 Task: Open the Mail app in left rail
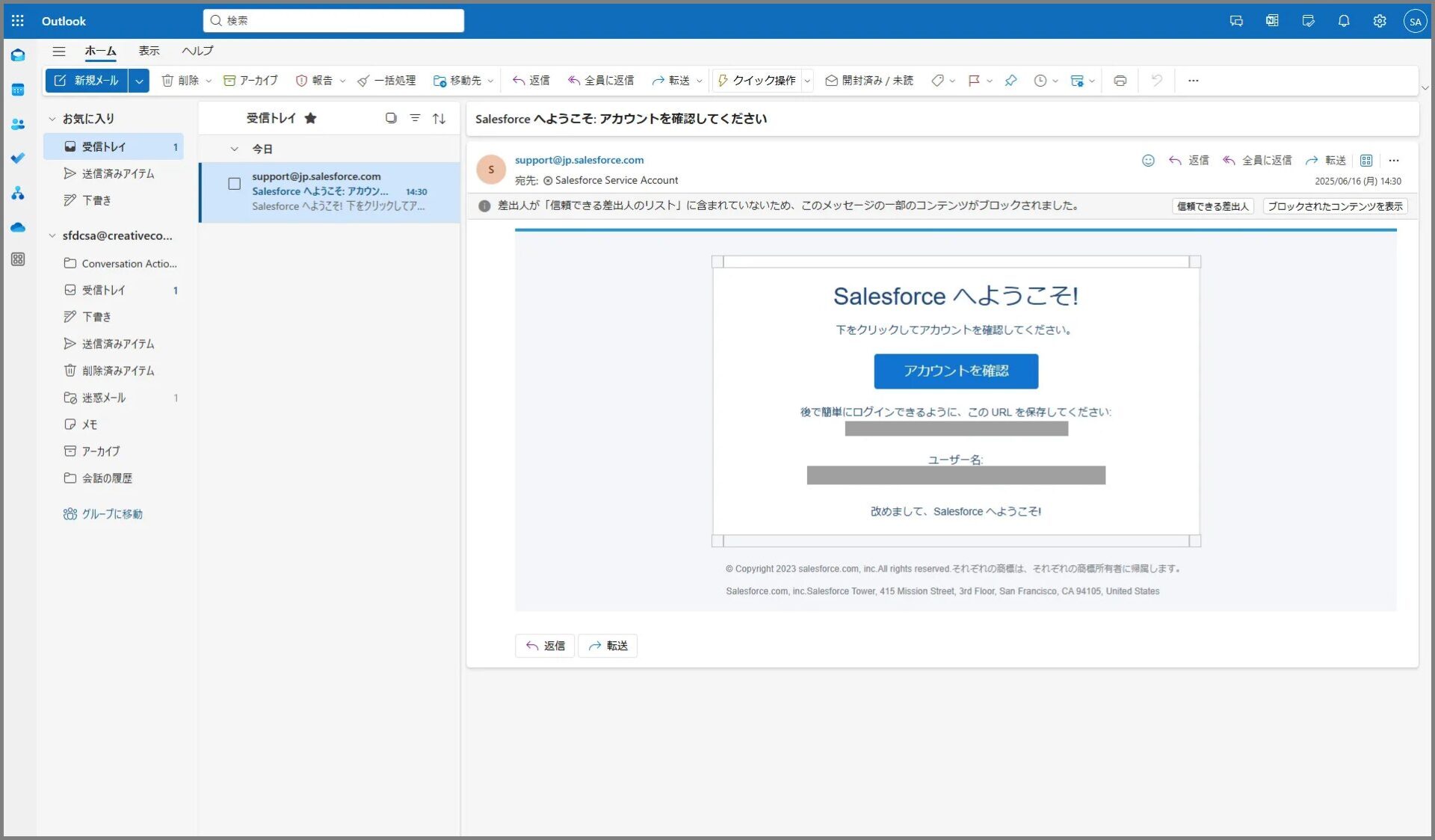click(x=18, y=55)
